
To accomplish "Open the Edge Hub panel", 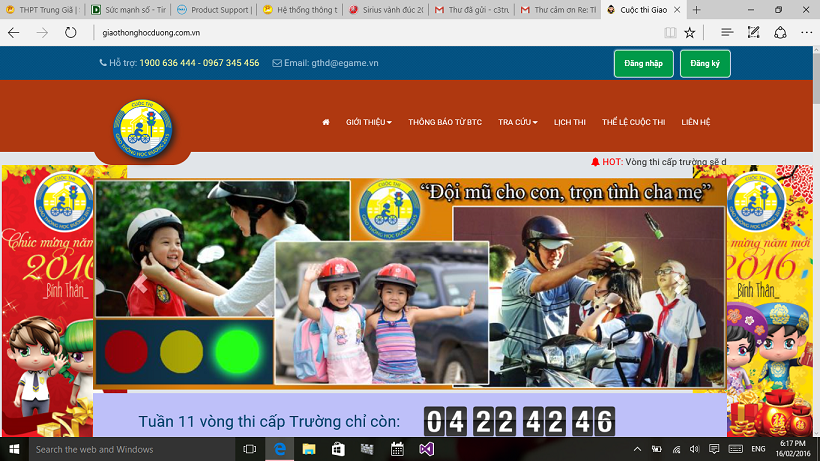I will [727, 32].
